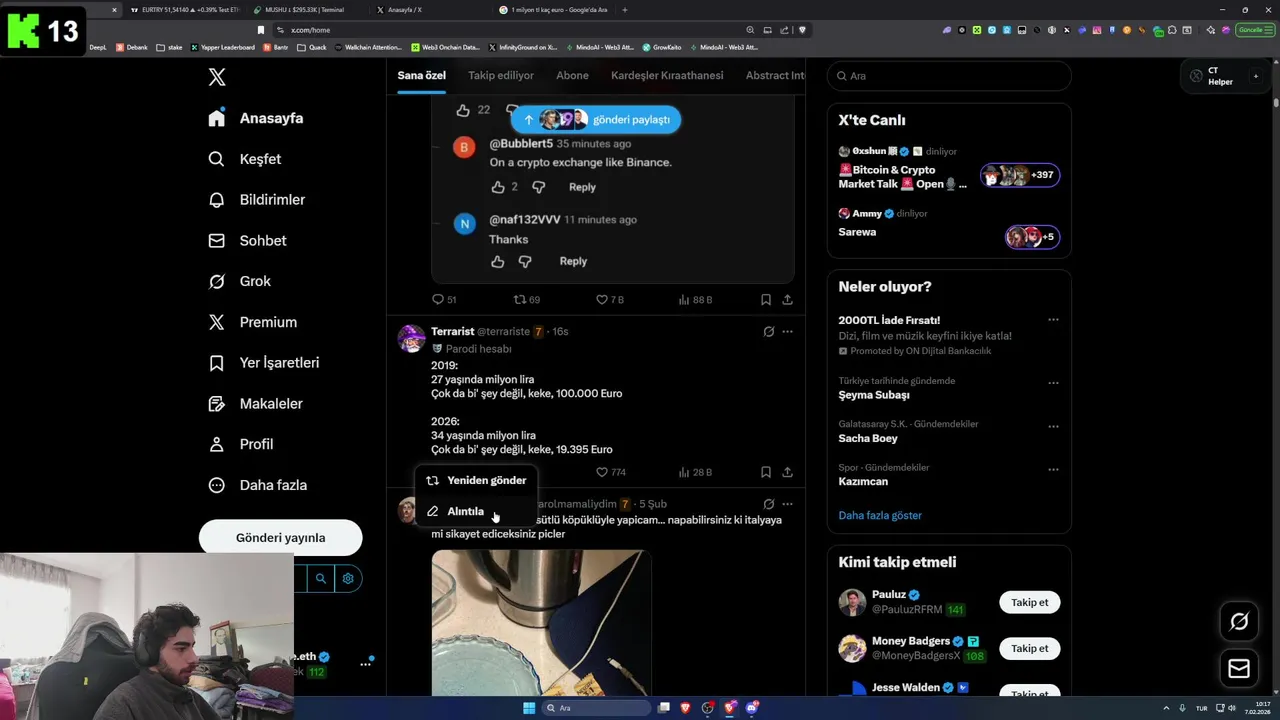Viewport: 1280px width, 720px height.
Task: Open Premium in the sidebar
Action: tap(253, 322)
